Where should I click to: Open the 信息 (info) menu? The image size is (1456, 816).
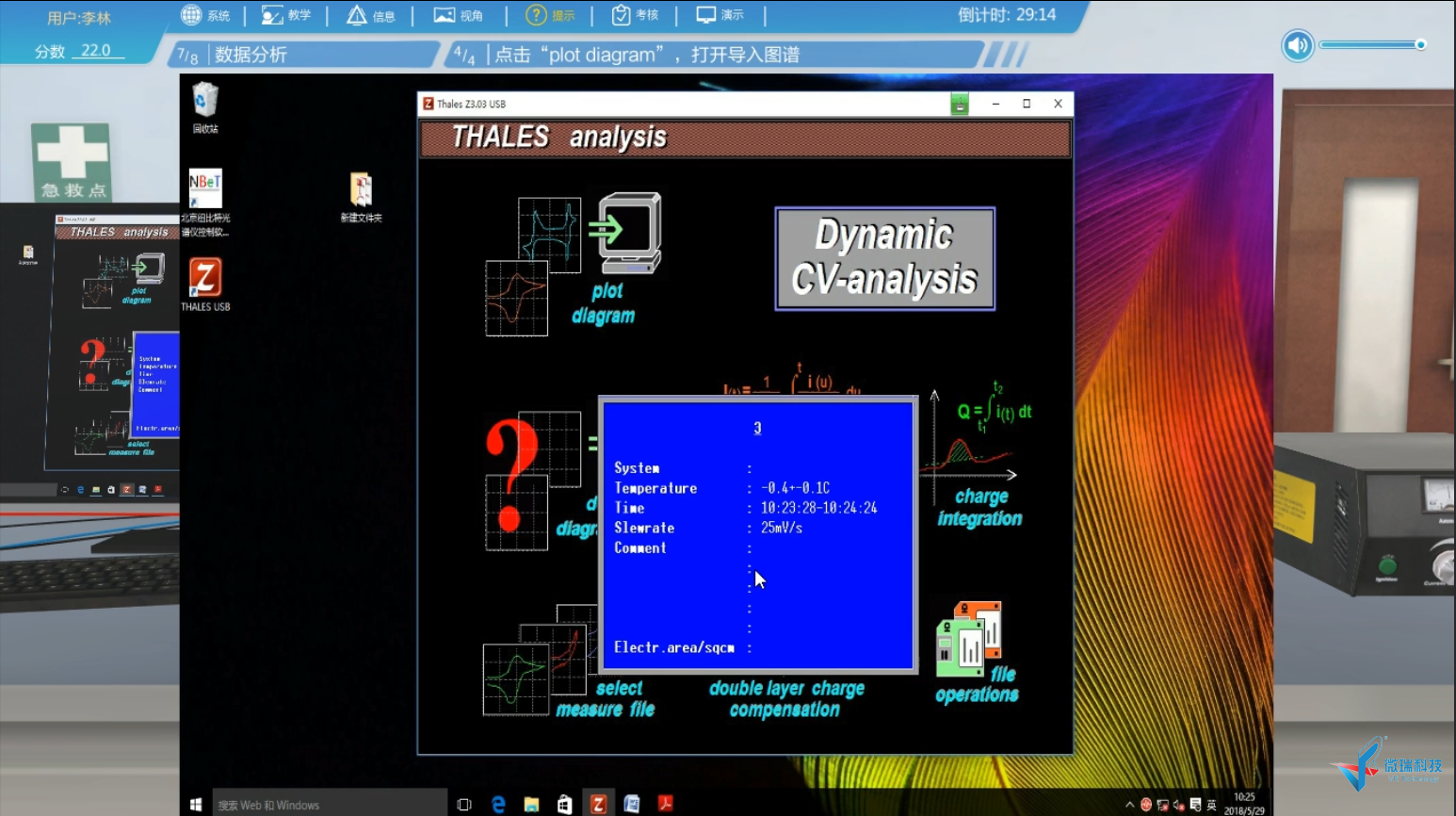[x=371, y=15]
